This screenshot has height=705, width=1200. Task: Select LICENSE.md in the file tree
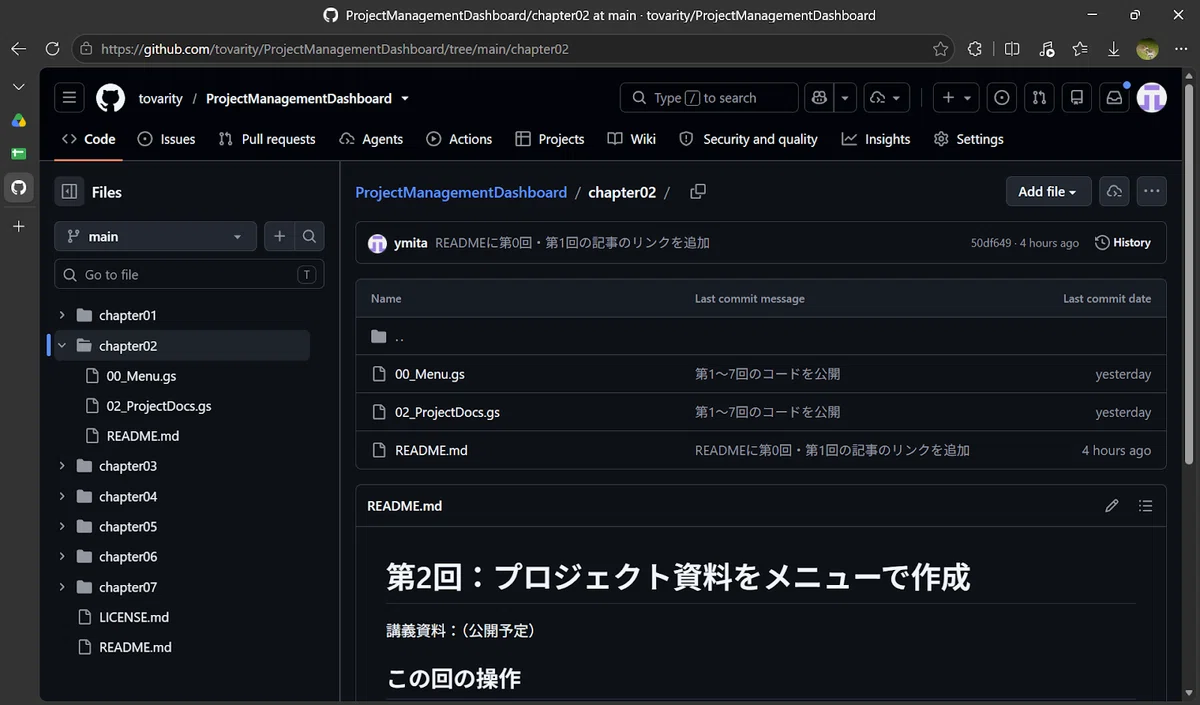pos(134,617)
